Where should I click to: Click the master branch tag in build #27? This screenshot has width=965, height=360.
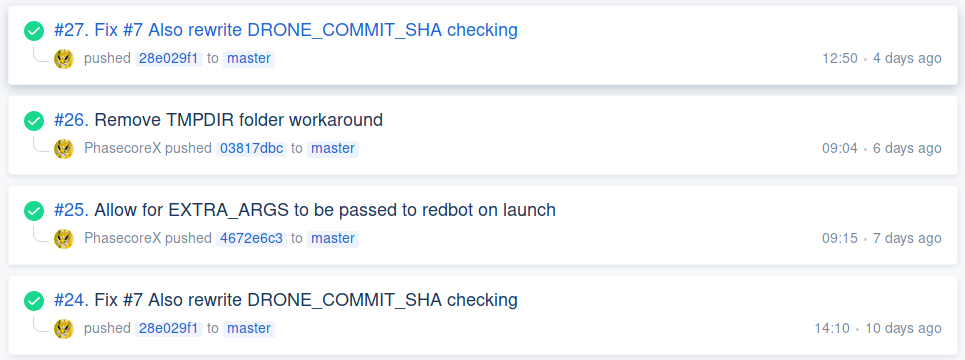pos(249,58)
